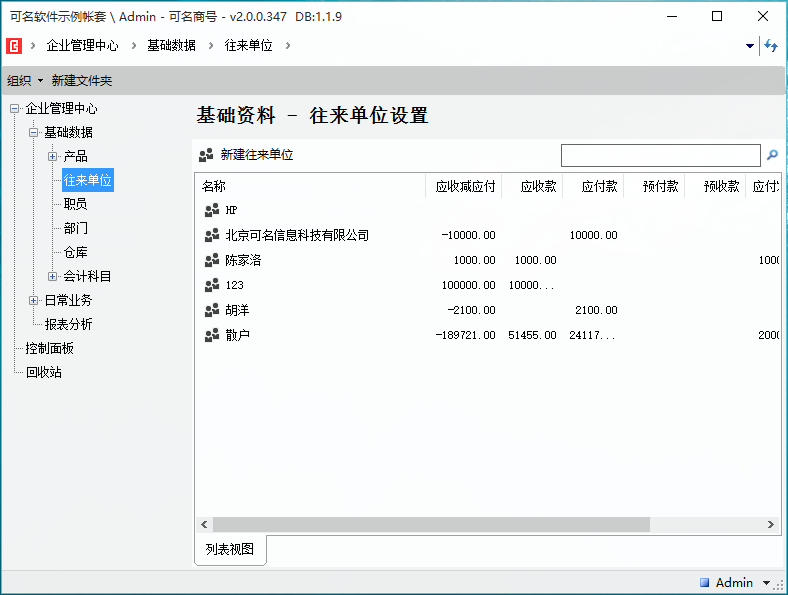Screen dimensions: 788x595
Task: Expand the 产品 tree node
Action: [53, 156]
